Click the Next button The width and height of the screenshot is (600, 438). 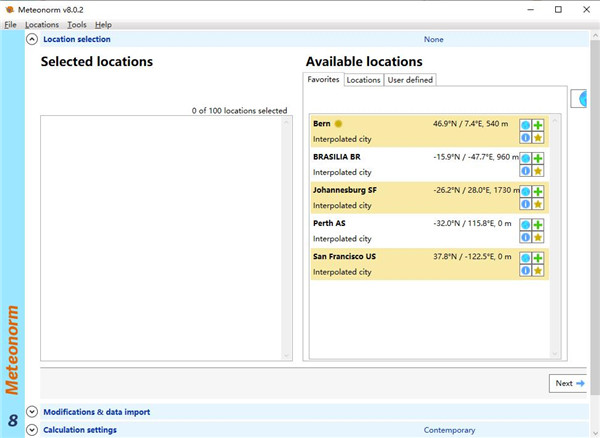pos(569,383)
